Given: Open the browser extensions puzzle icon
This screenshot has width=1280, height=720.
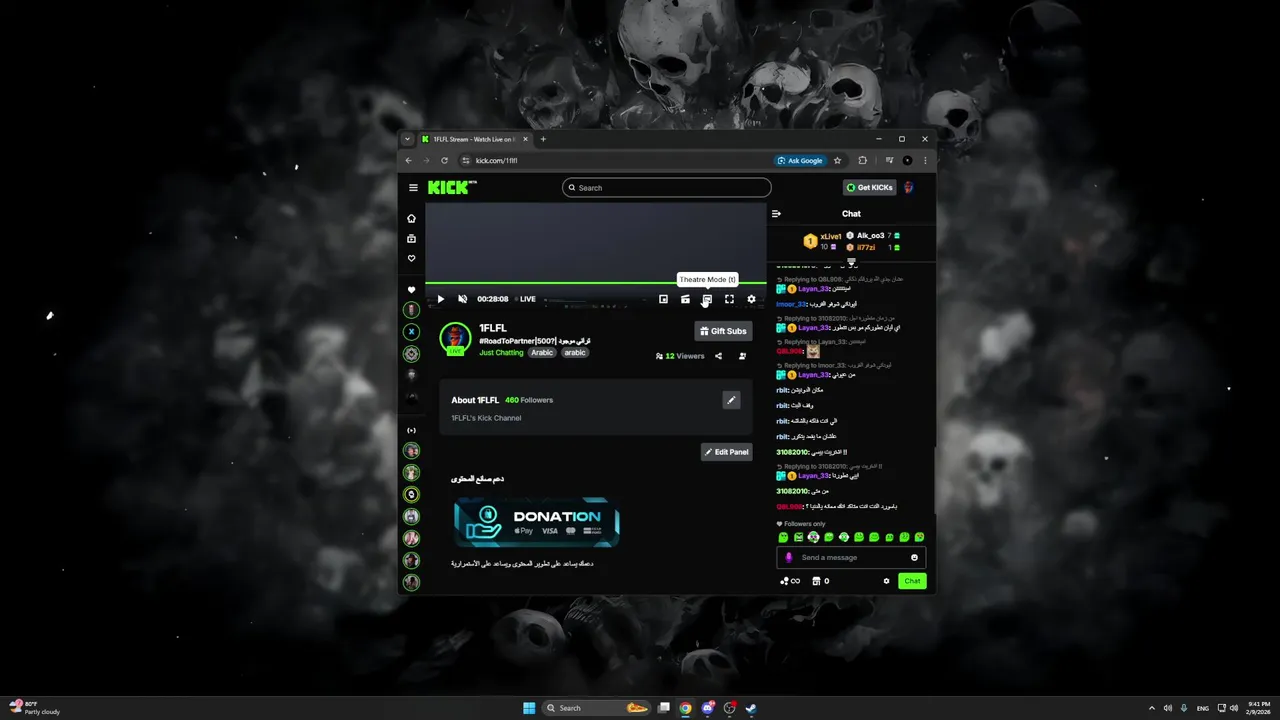Looking at the screenshot, I should 863,160.
